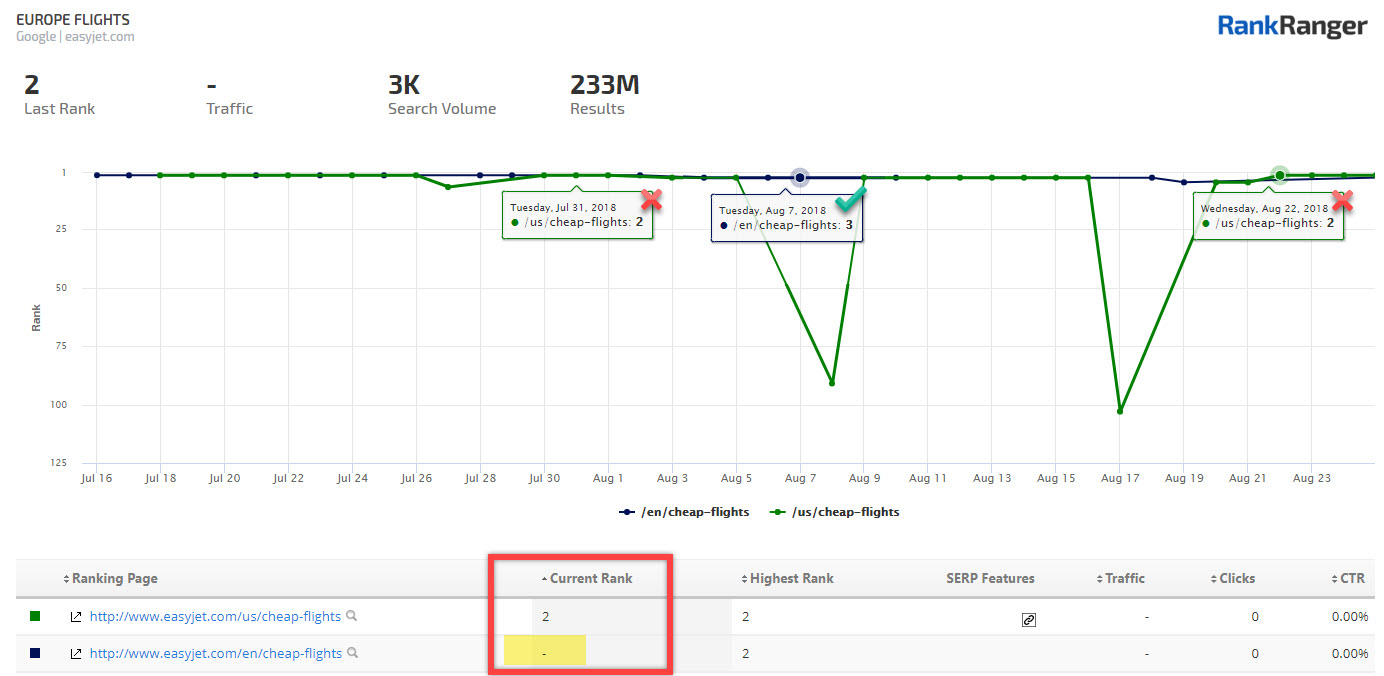Click the SERP Features link icon in the /us row
This screenshot has width=1384, height=676.
(1028, 620)
